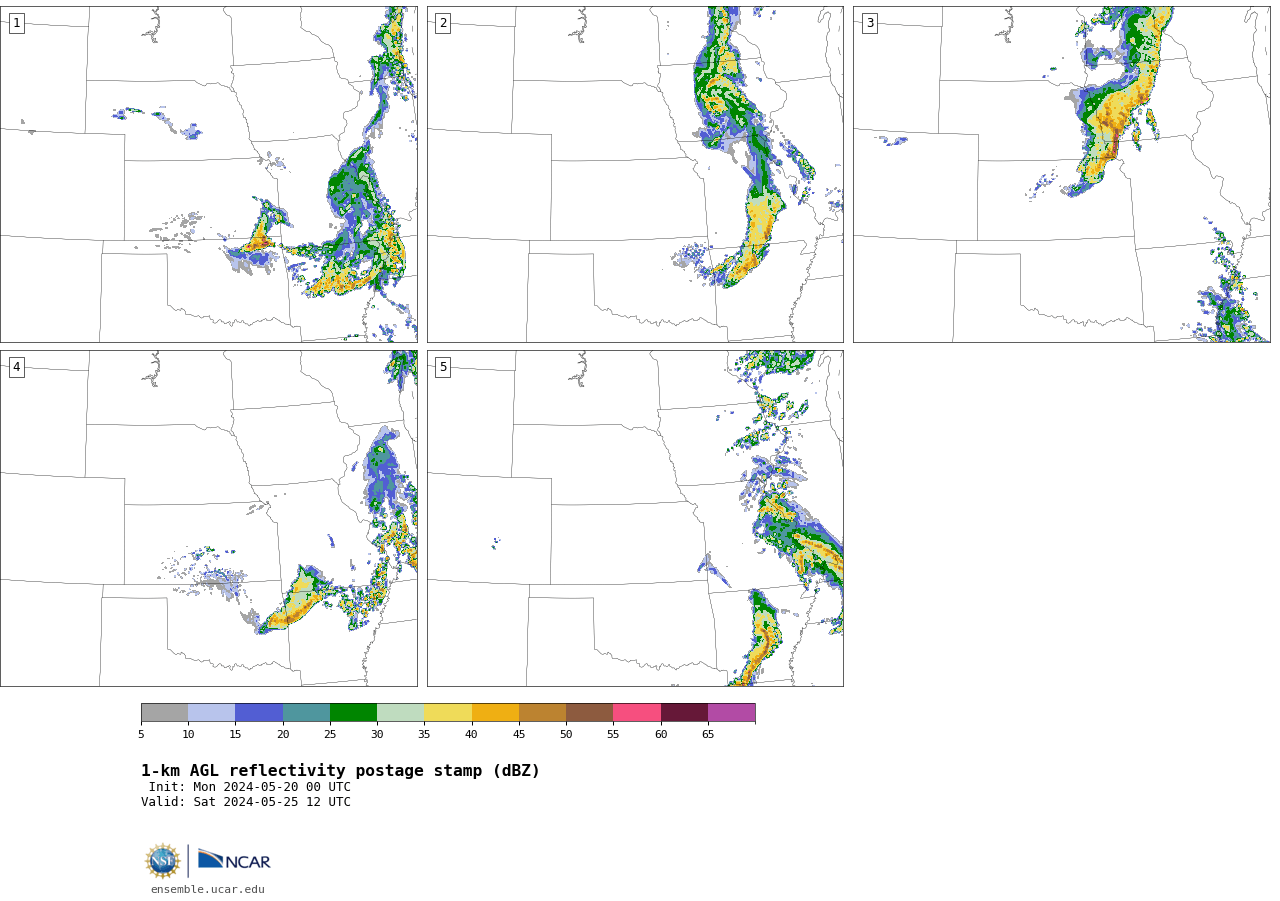Click the NSF logo icon
The image size is (1280, 901).
click(x=163, y=861)
